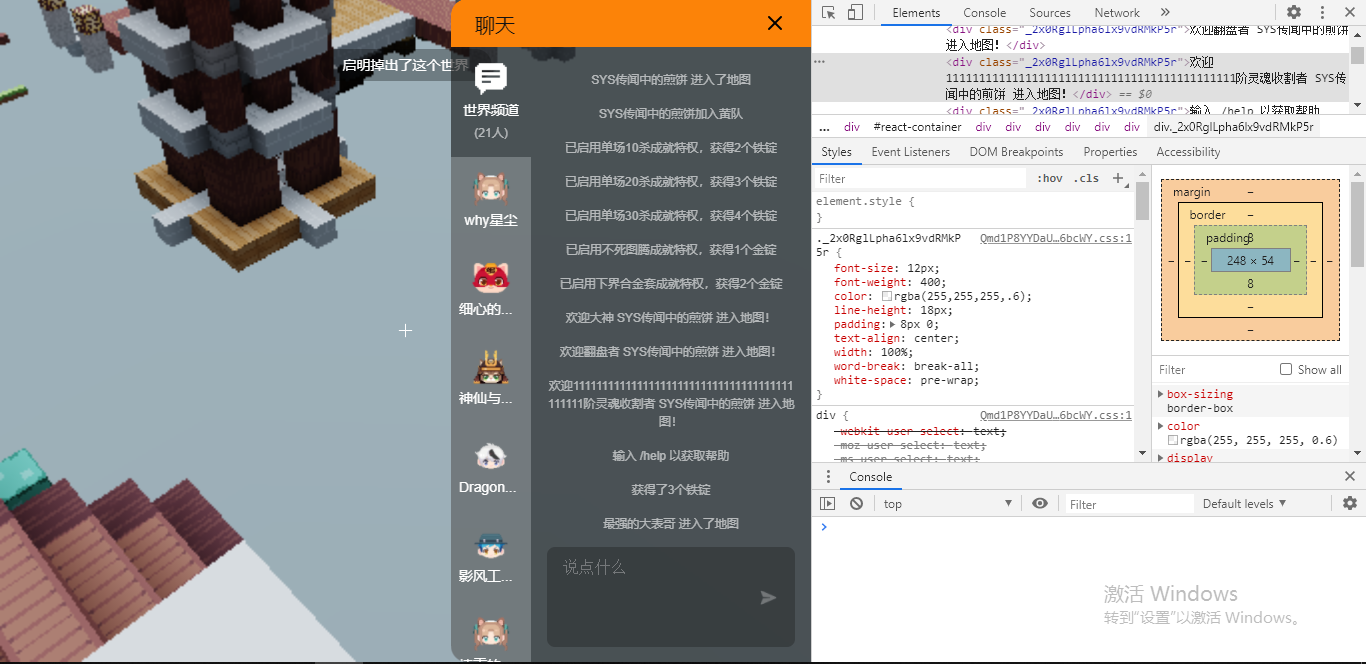Click 248 × 54 content box

point(1250,260)
